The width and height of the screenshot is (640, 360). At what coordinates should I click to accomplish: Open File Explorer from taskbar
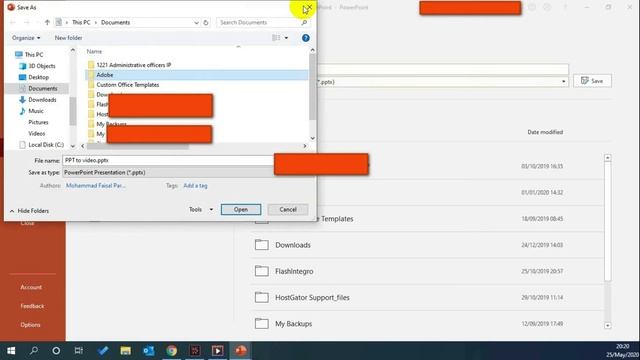(125, 351)
